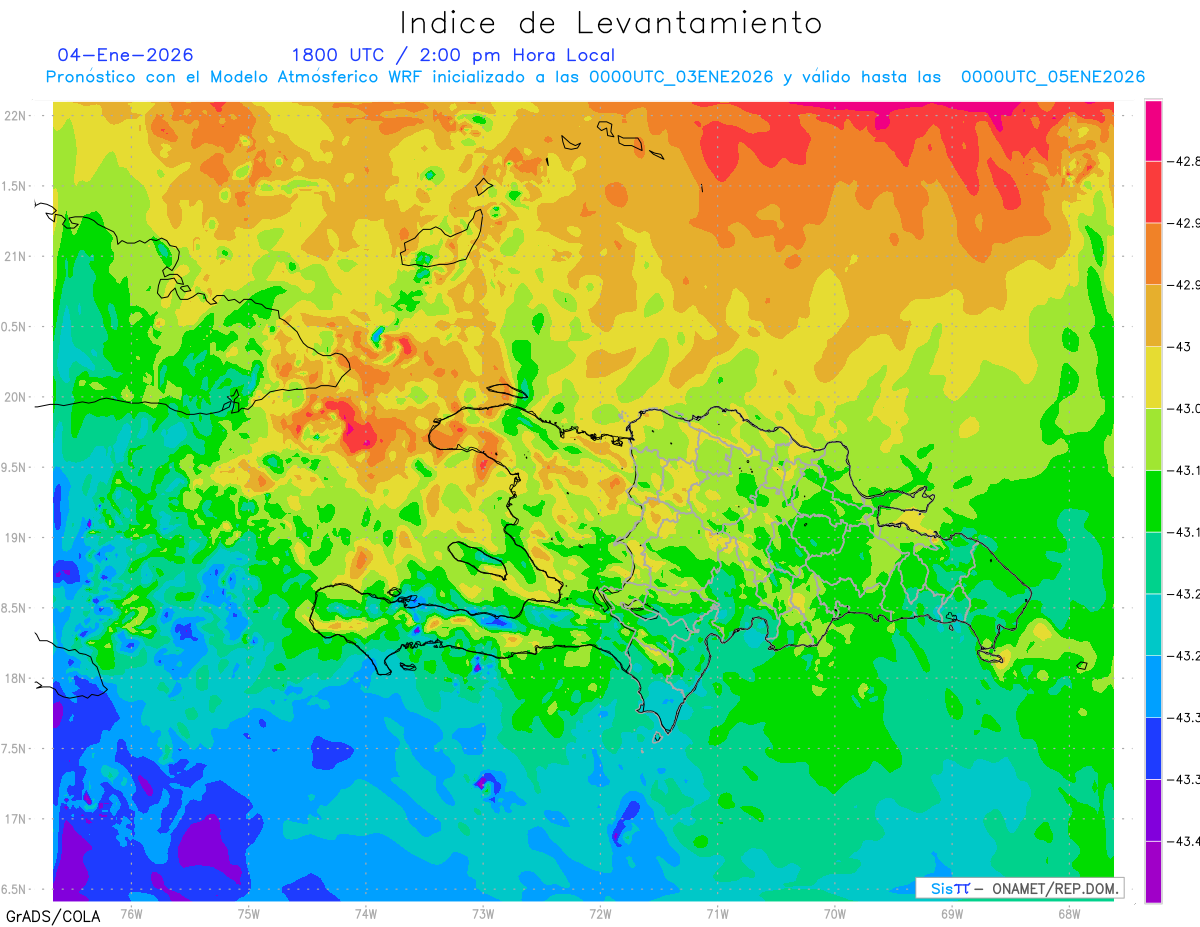Select the date label '04-Ene-2026'
This screenshot has width=1200, height=927.
point(125,55)
